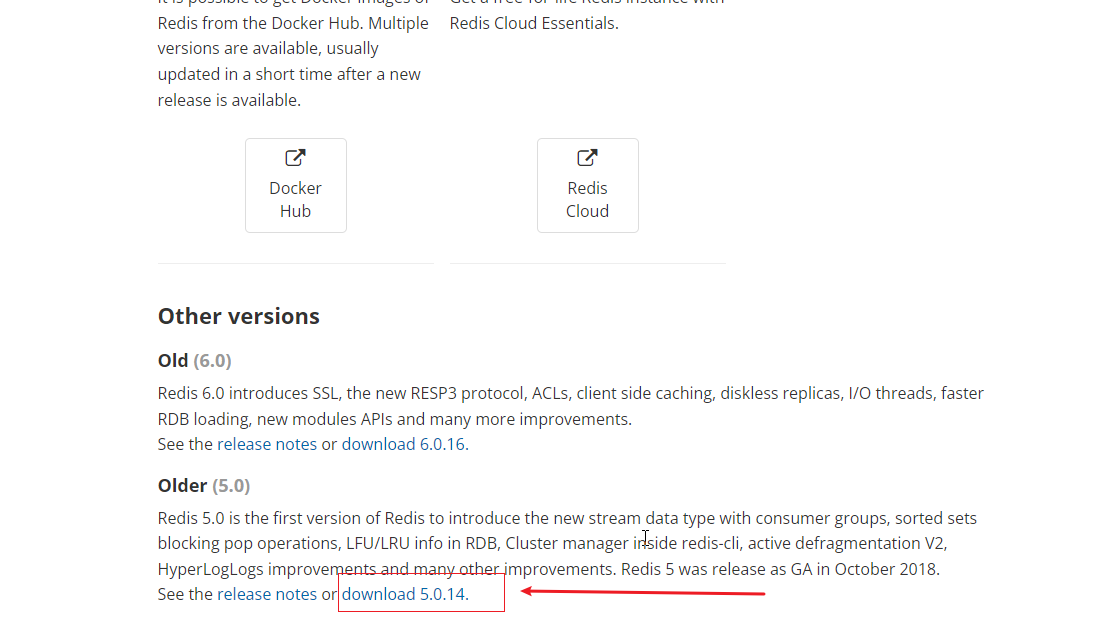Click the 'Redis Cloud' label inside its card
This screenshot has height=619, width=1103.
tap(587, 199)
